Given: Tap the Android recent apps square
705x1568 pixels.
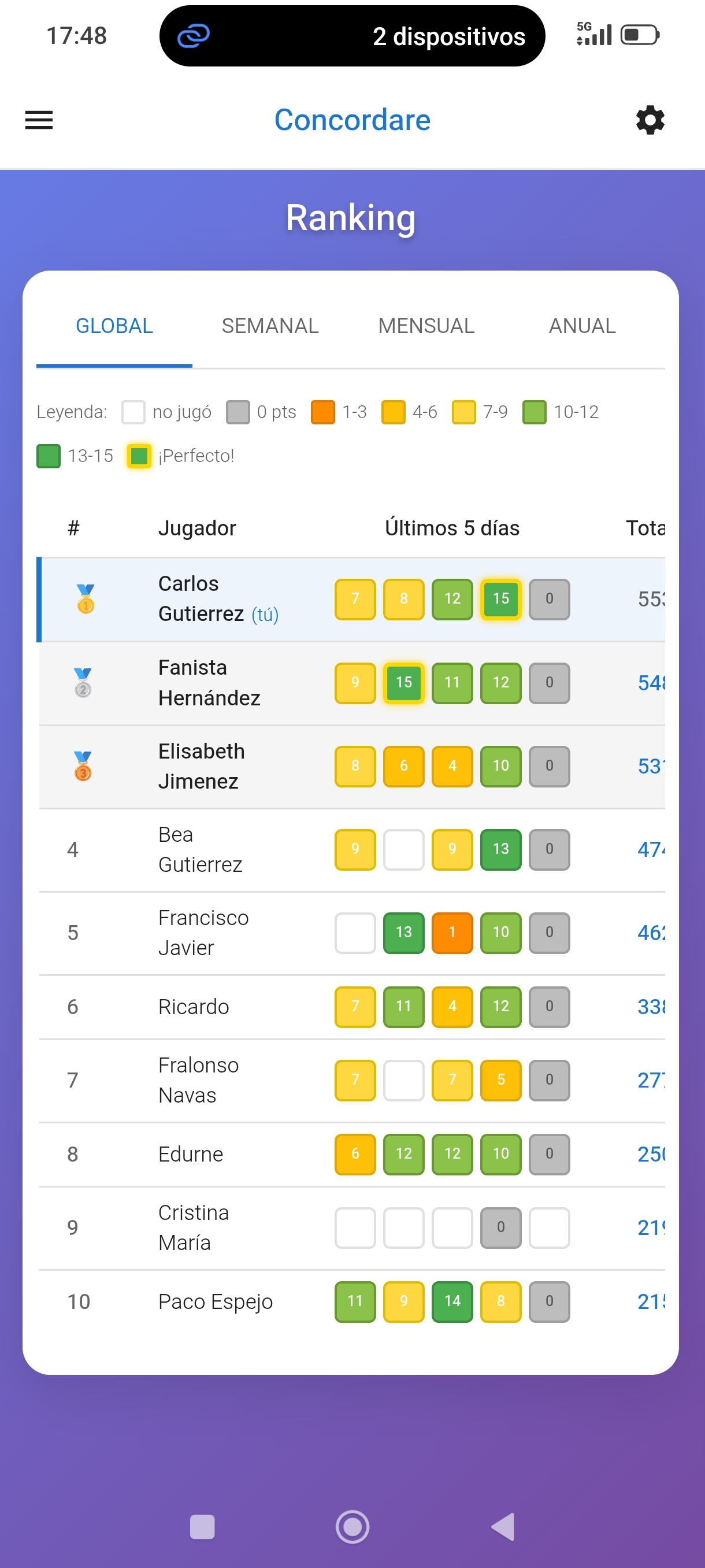Looking at the screenshot, I should [202, 1526].
